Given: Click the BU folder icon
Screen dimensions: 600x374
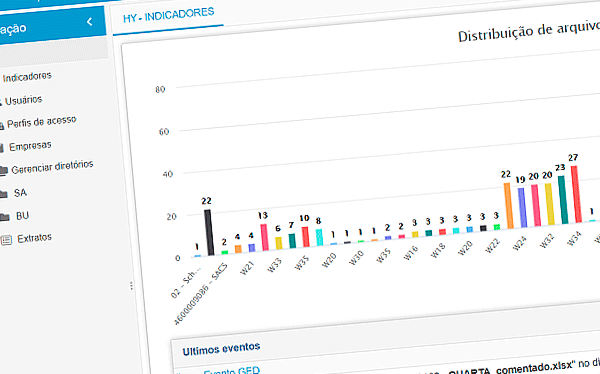Looking at the screenshot, I should point(5,217).
